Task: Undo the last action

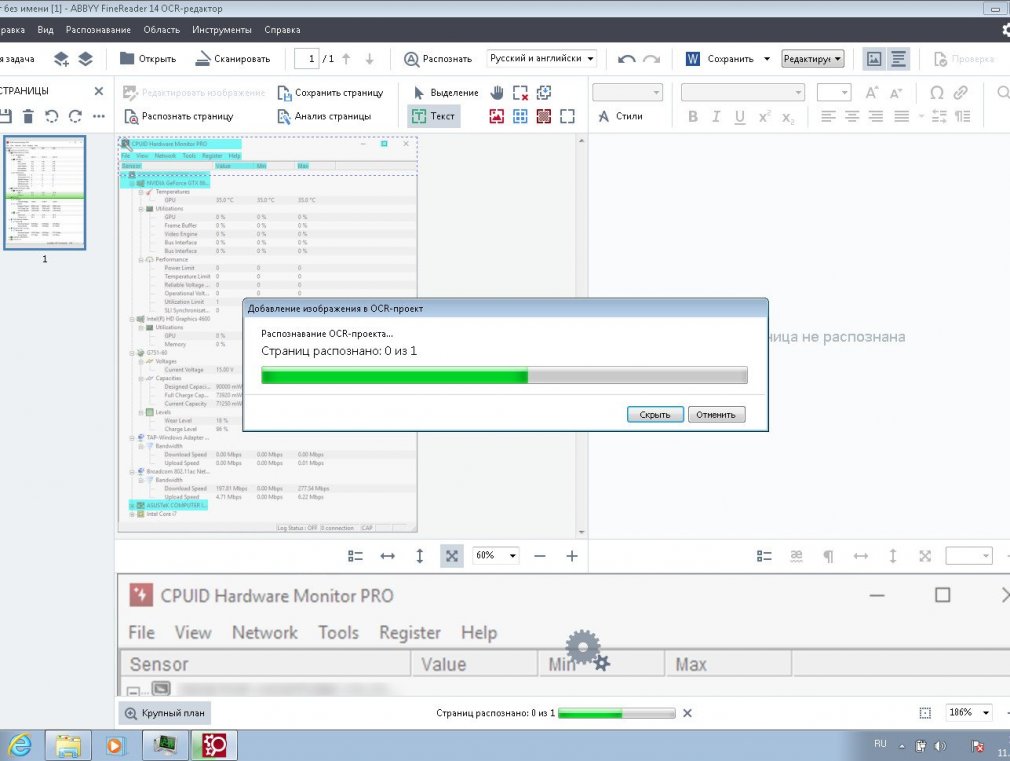Action: [626, 59]
